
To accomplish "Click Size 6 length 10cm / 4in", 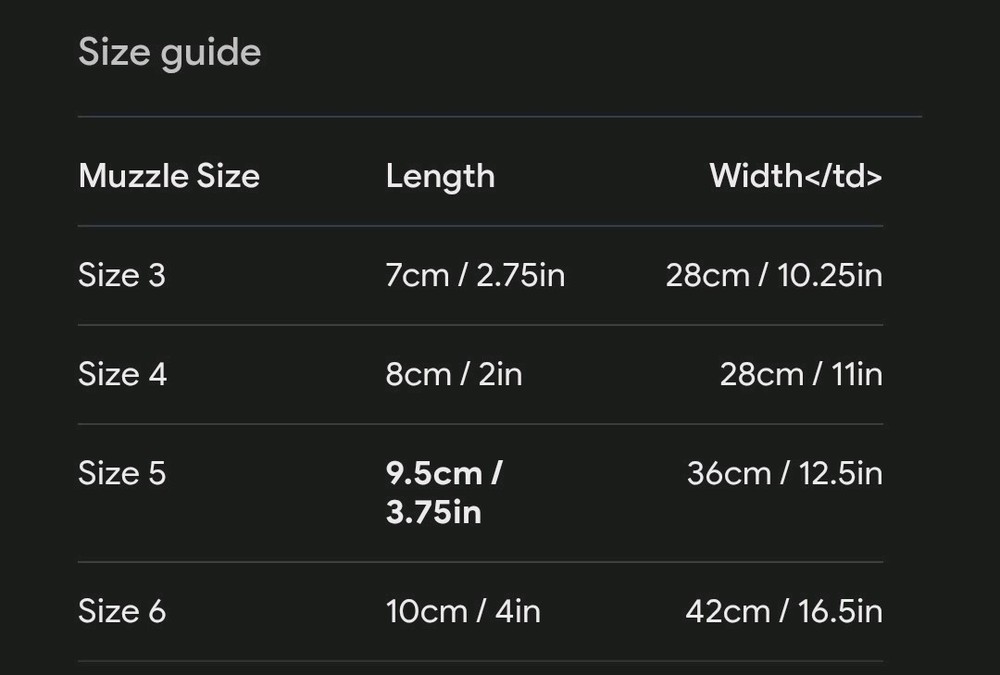I will [x=463, y=611].
